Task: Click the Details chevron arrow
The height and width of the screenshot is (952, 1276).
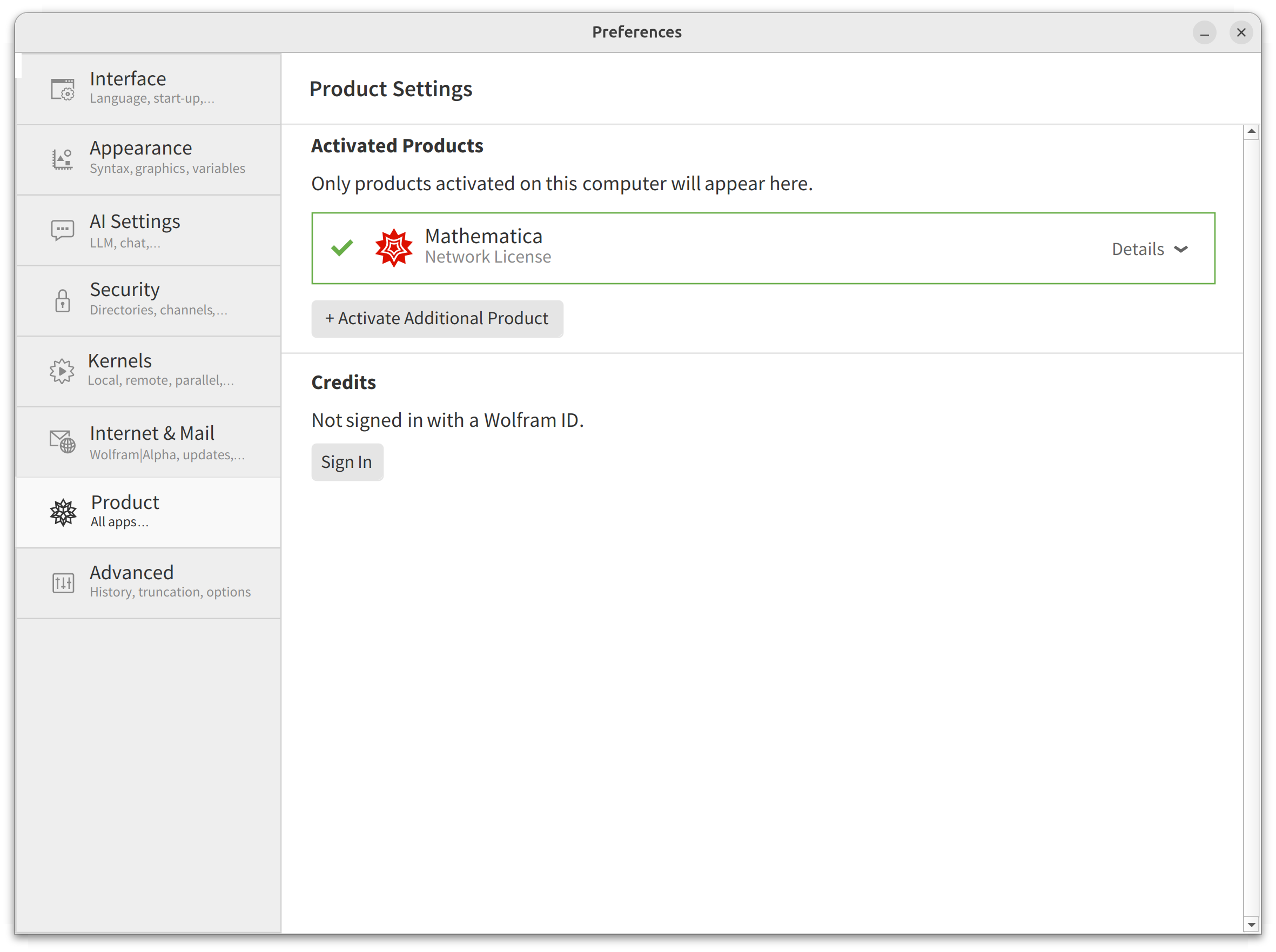Action: [x=1180, y=250]
